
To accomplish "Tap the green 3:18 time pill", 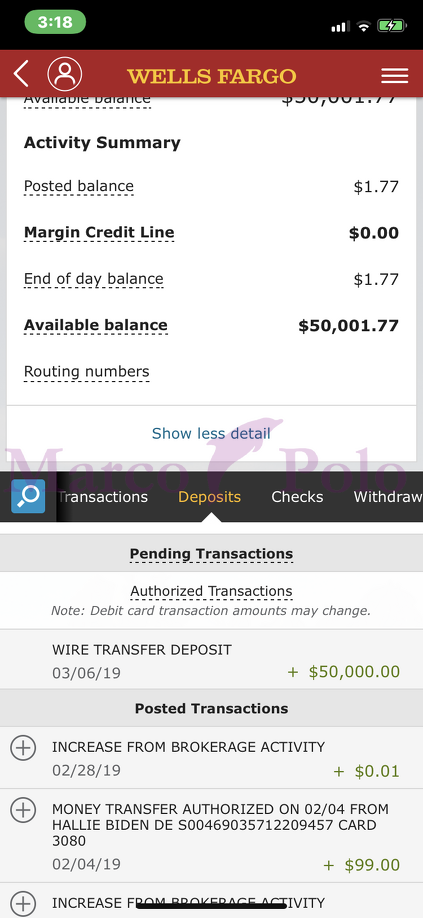I will coord(55,22).
